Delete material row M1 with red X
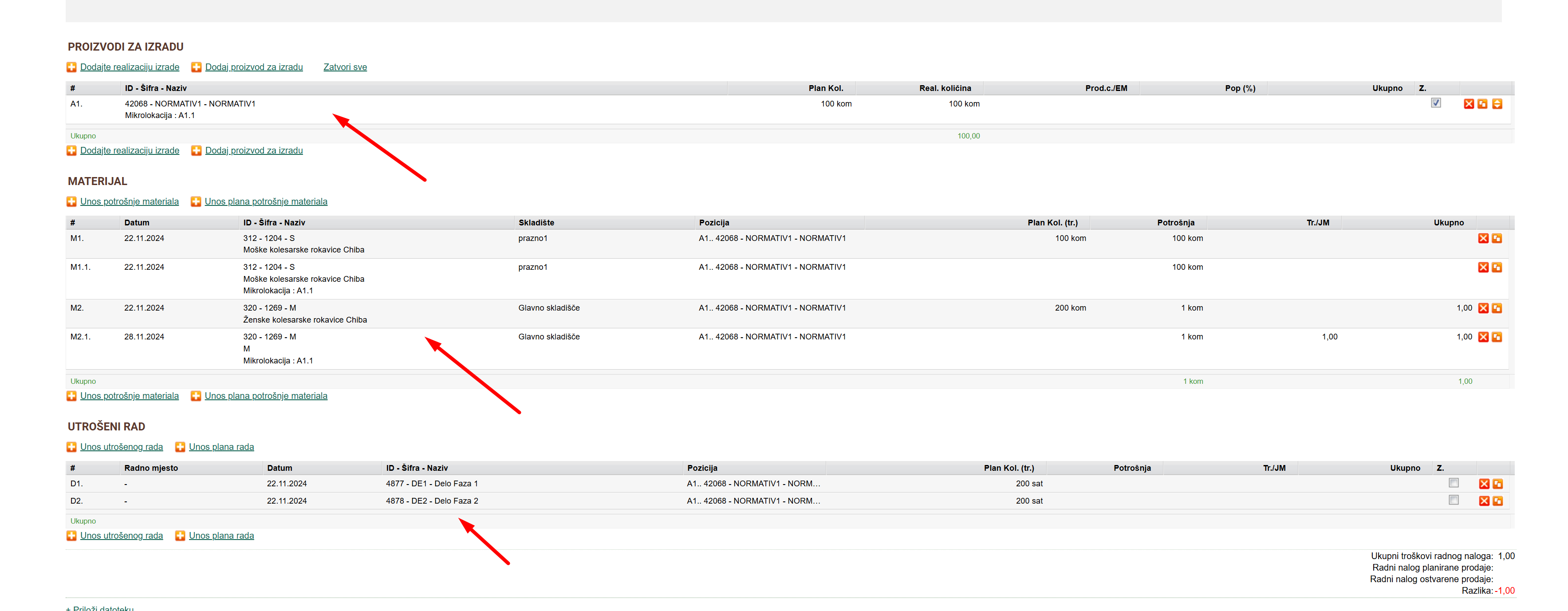The image size is (1568, 611). coord(1483,239)
